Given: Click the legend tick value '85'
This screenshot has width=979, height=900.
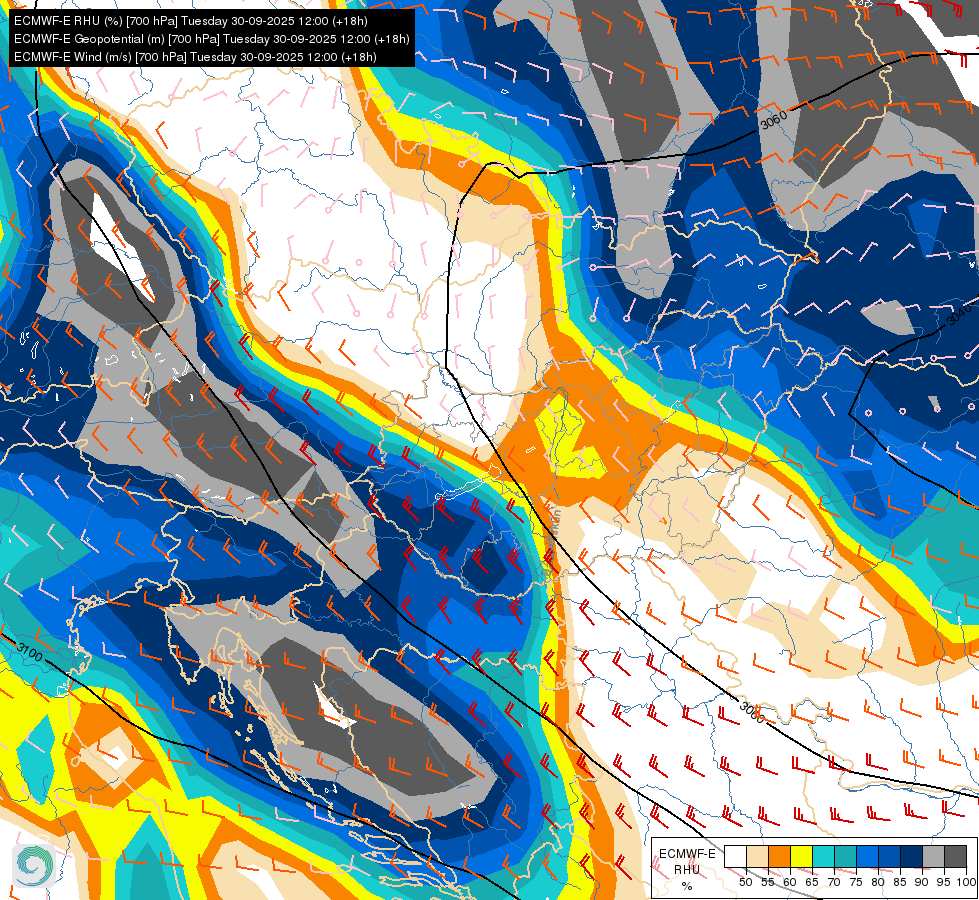Looking at the screenshot, I should tap(900, 882).
